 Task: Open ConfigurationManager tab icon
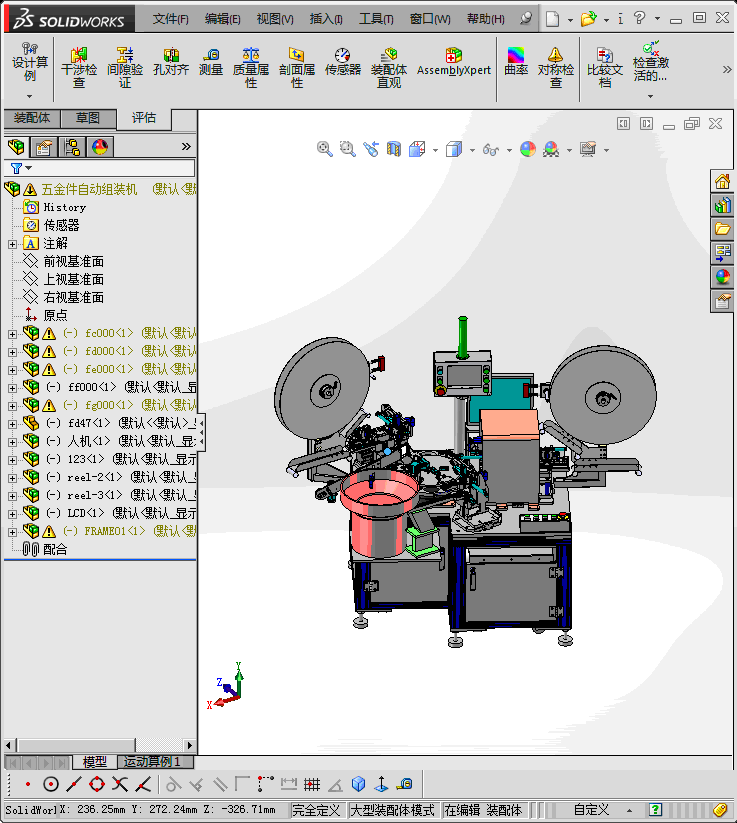(x=72, y=147)
